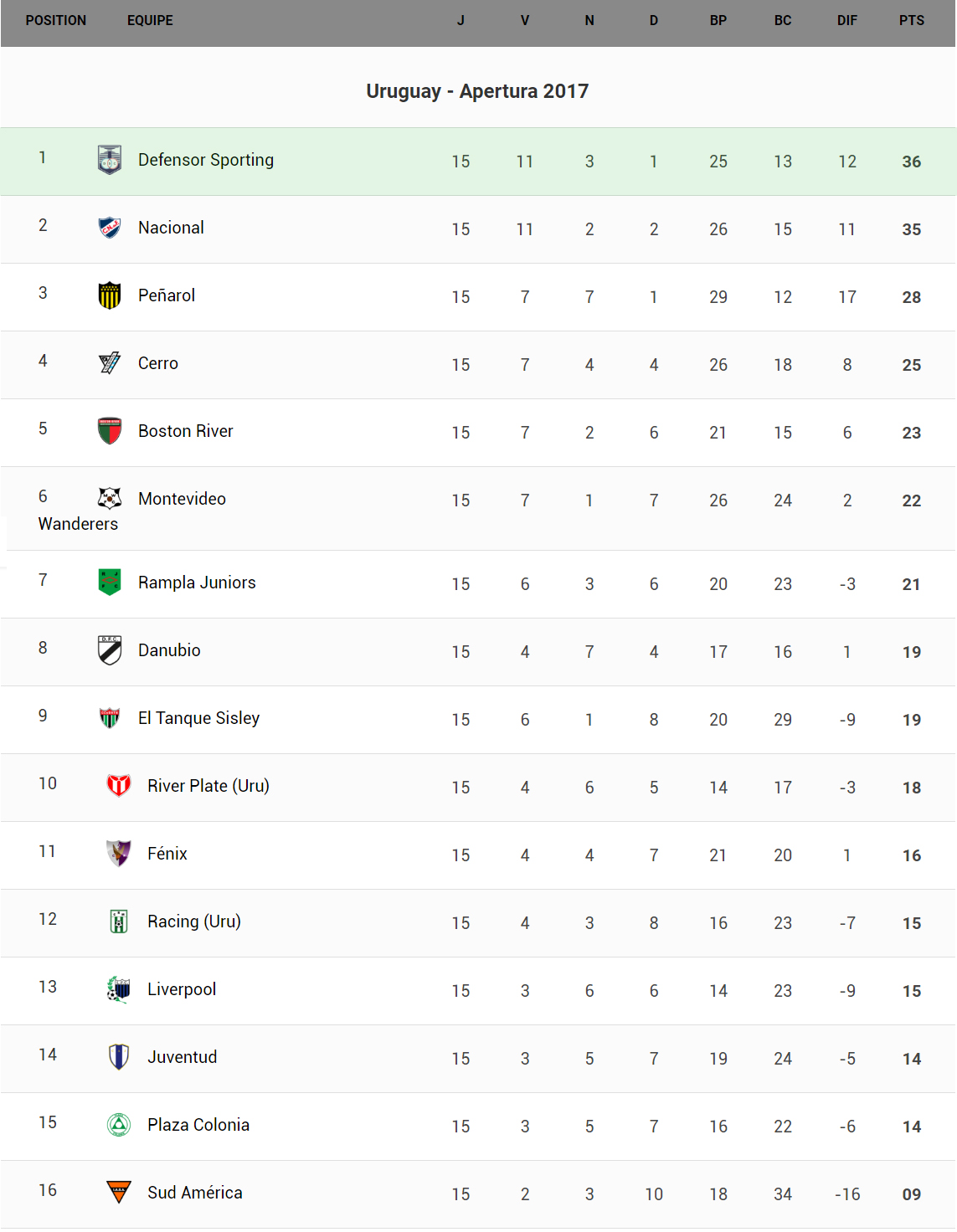Click the Rampla Juniors green crest
The height and width of the screenshot is (1232, 957).
110,582
